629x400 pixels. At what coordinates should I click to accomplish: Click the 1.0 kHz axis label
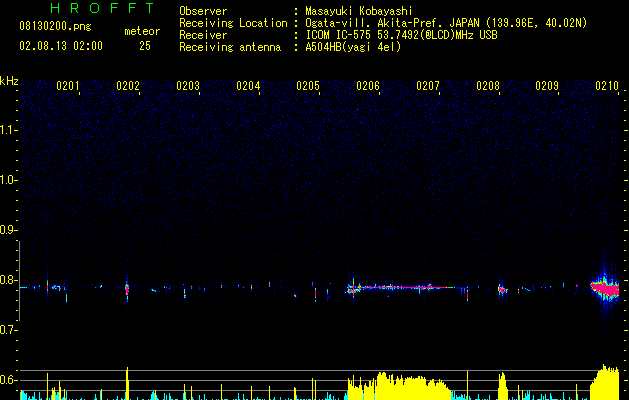[x=7, y=180]
